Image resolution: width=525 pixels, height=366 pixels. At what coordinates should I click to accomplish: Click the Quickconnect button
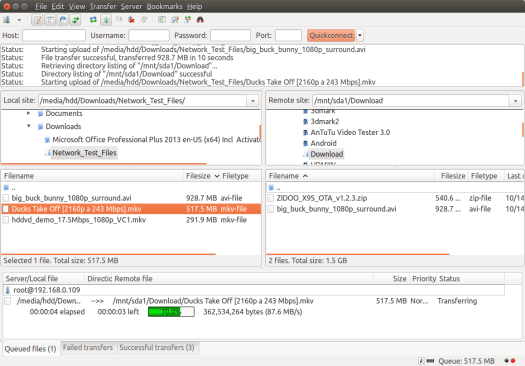click(331, 35)
